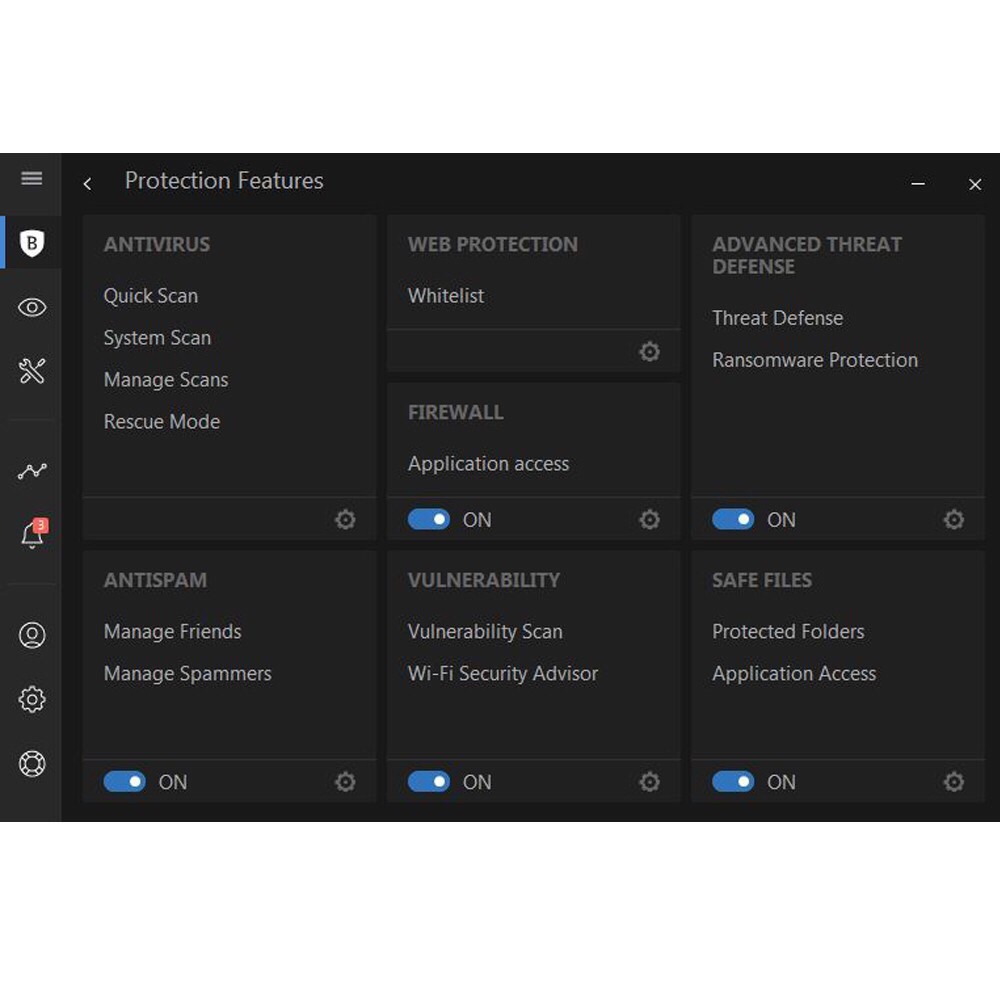Open the user Account icon

click(x=32, y=635)
